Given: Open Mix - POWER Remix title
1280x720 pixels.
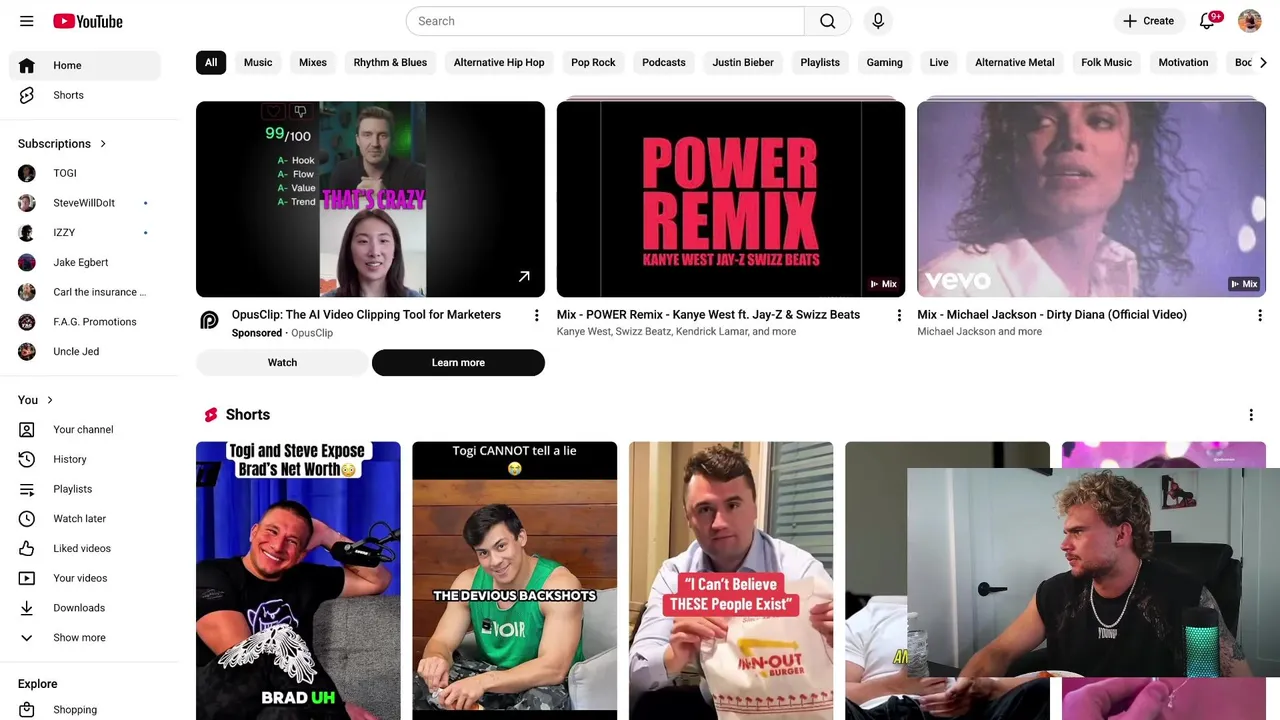Looking at the screenshot, I should coord(708,315).
